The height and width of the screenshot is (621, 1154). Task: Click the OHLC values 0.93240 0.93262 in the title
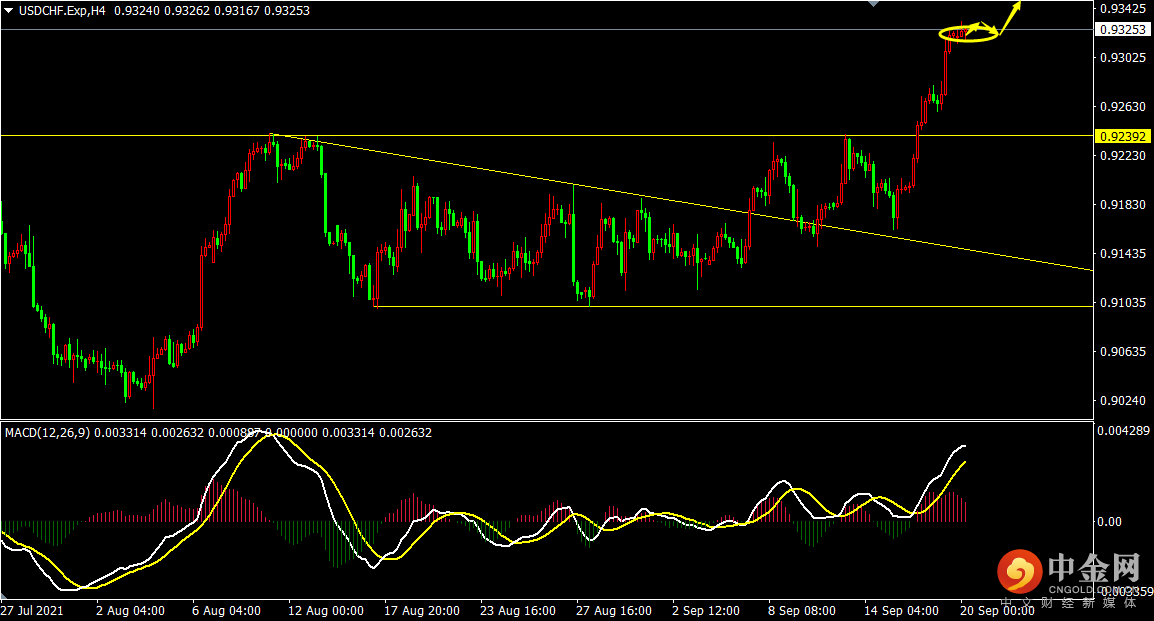coord(161,11)
